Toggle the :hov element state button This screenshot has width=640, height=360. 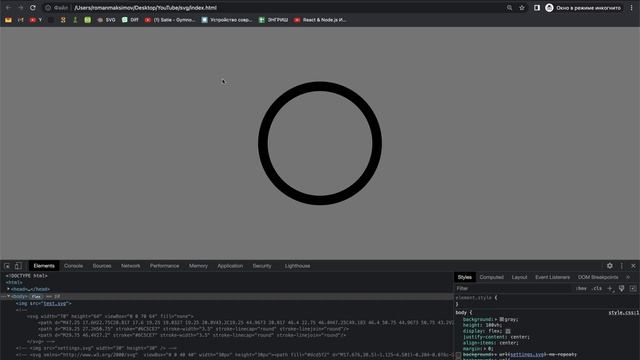pyautogui.click(x=581, y=289)
